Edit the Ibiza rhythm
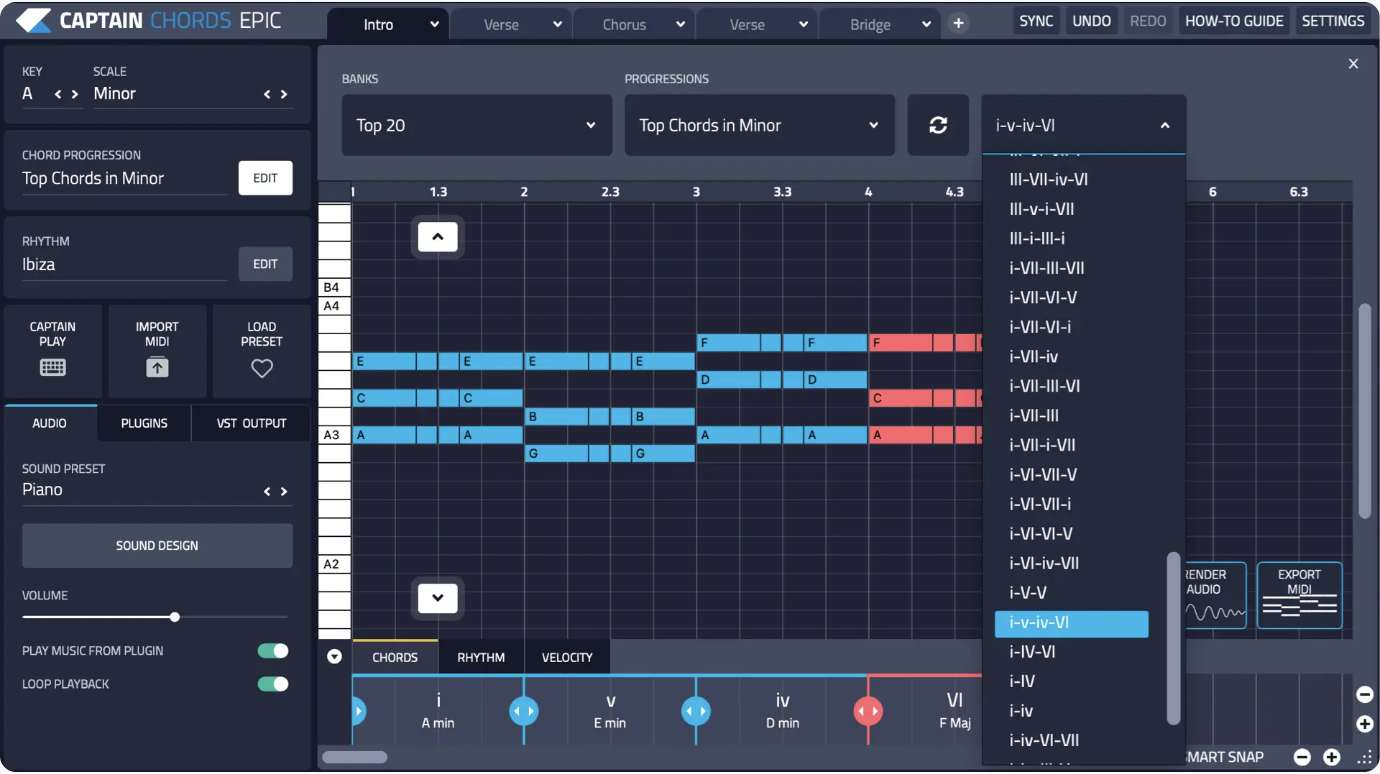 coord(265,264)
